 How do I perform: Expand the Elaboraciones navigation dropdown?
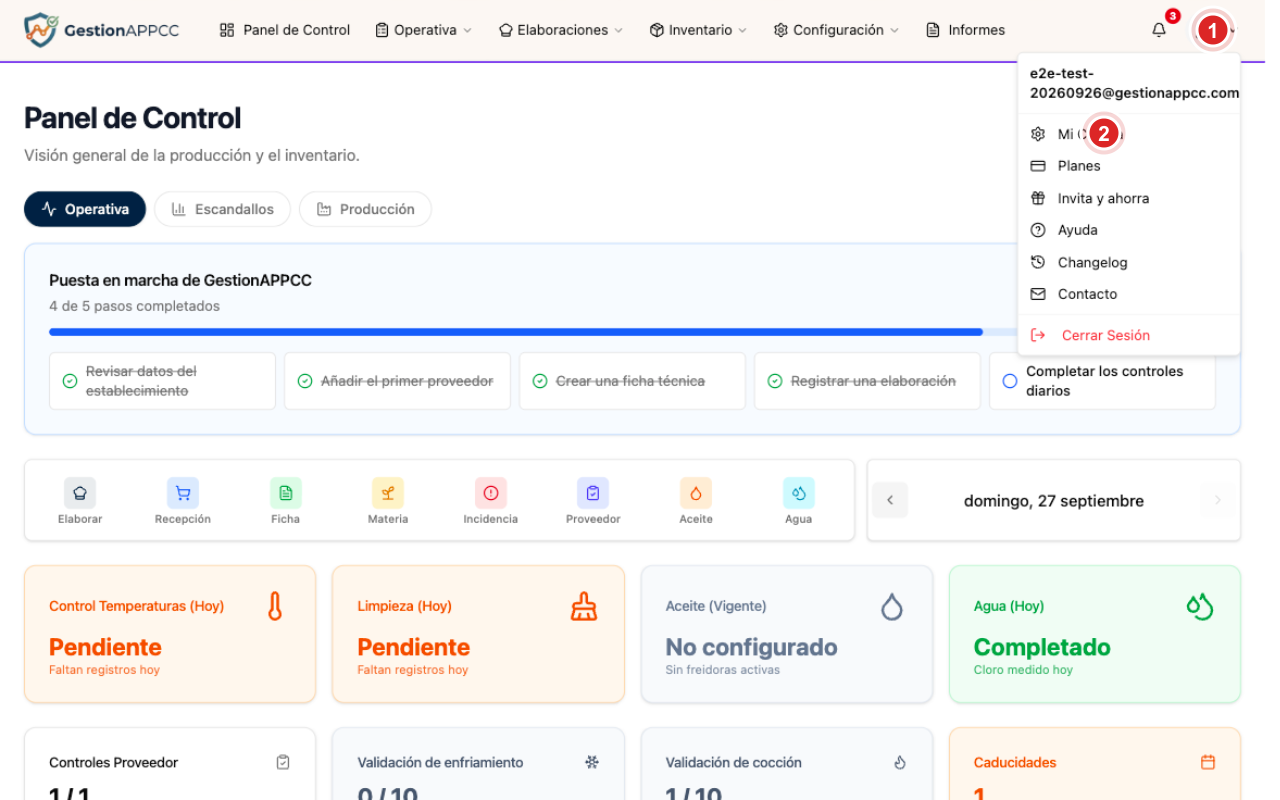(561, 30)
